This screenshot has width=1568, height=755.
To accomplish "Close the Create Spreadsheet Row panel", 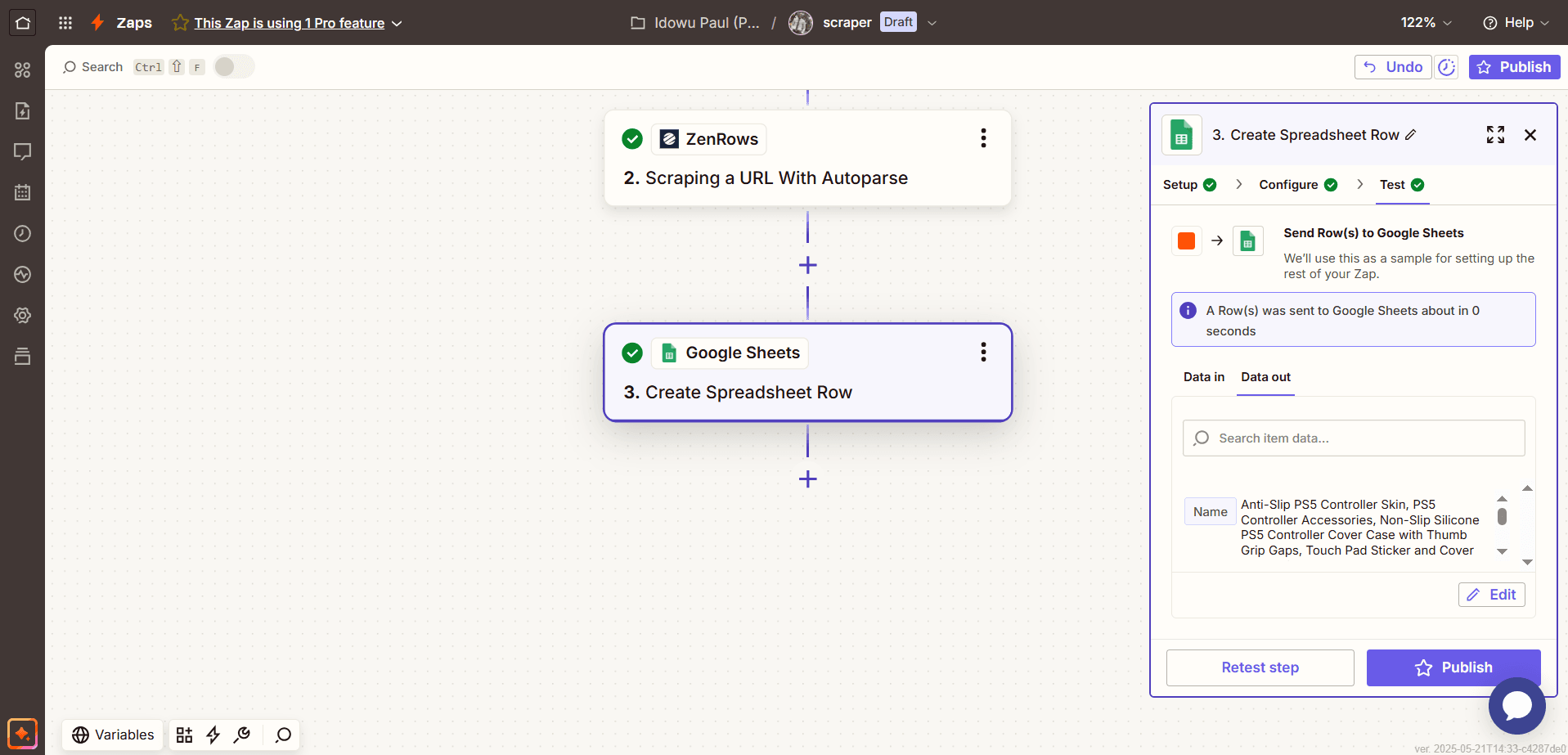I will (x=1530, y=135).
